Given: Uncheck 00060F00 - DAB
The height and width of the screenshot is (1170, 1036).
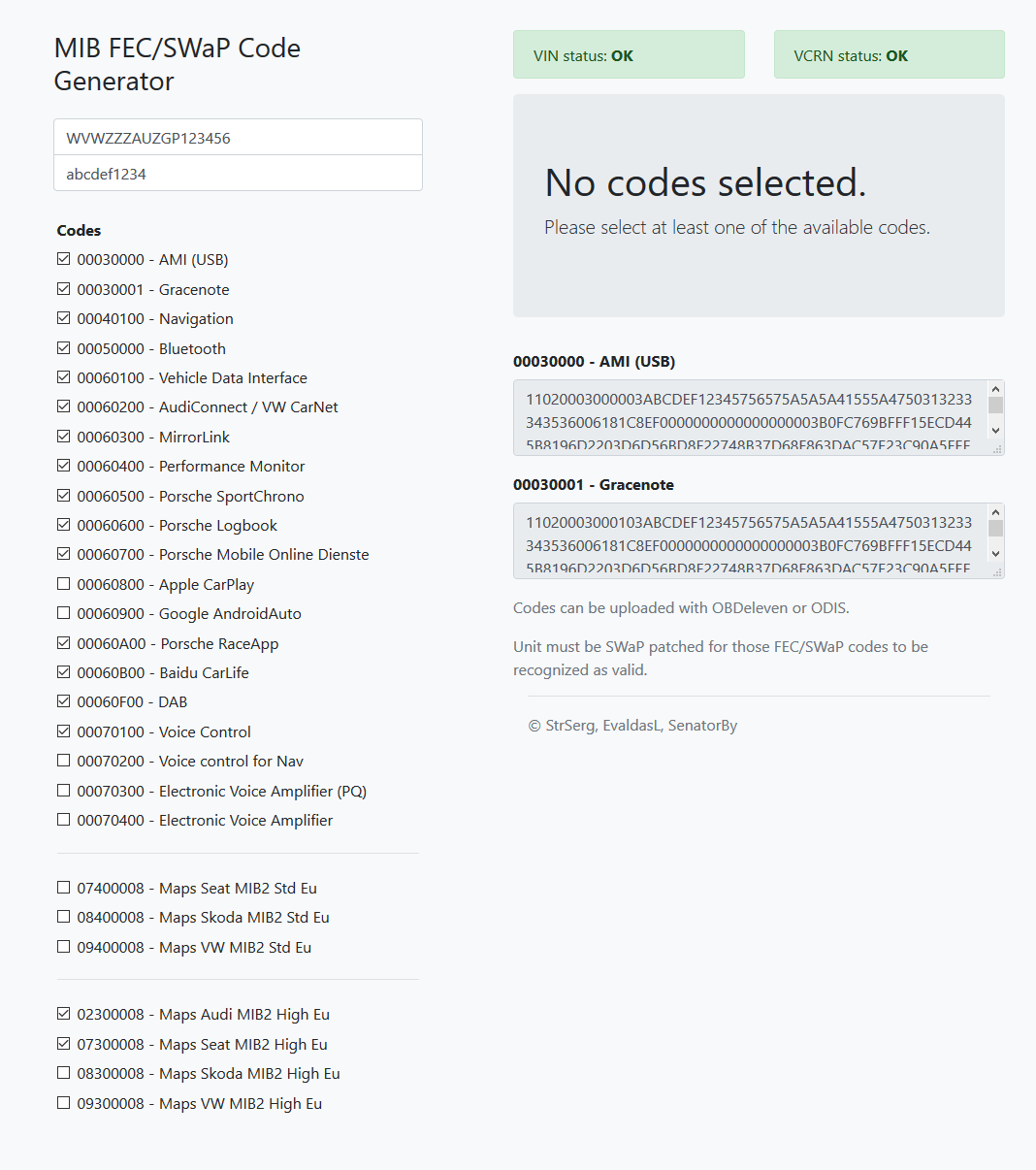Looking at the screenshot, I should tap(63, 700).
